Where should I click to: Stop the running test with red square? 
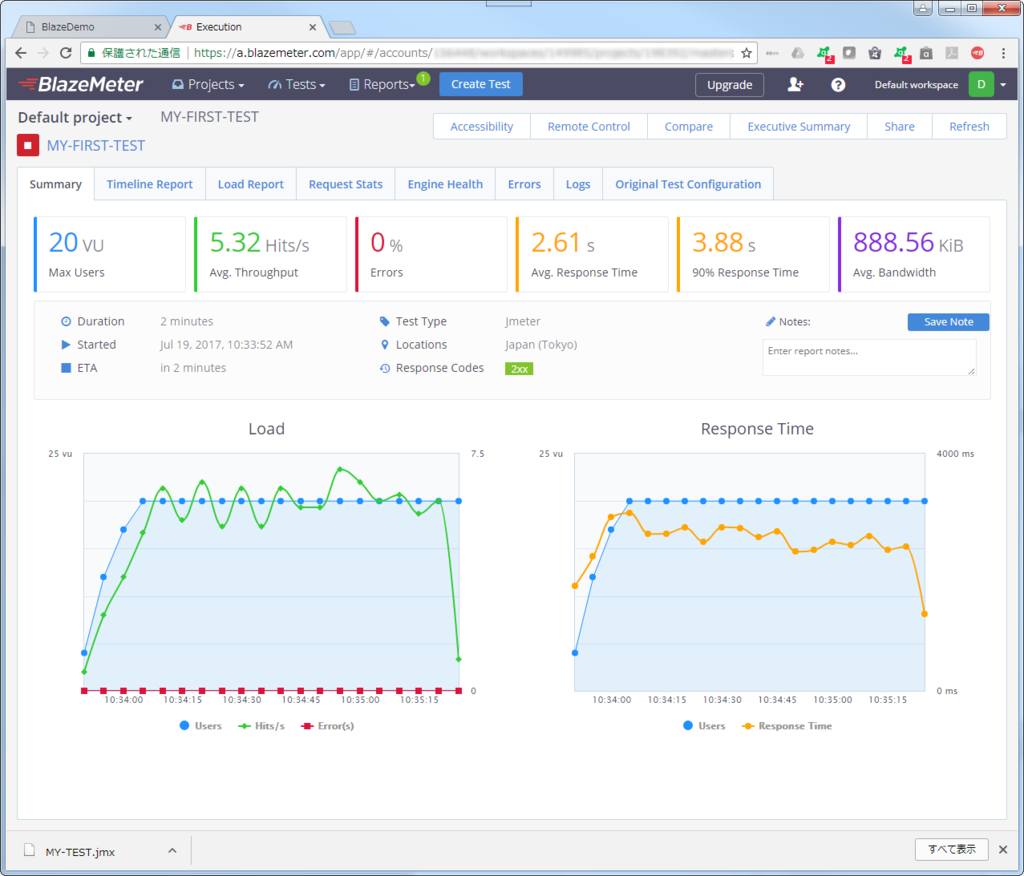pyautogui.click(x=28, y=145)
